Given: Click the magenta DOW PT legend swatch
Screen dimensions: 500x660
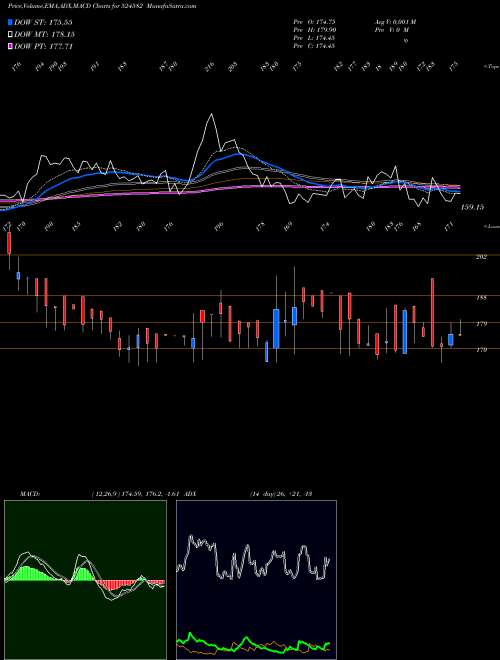Looking at the screenshot, I should [x=10, y=46].
